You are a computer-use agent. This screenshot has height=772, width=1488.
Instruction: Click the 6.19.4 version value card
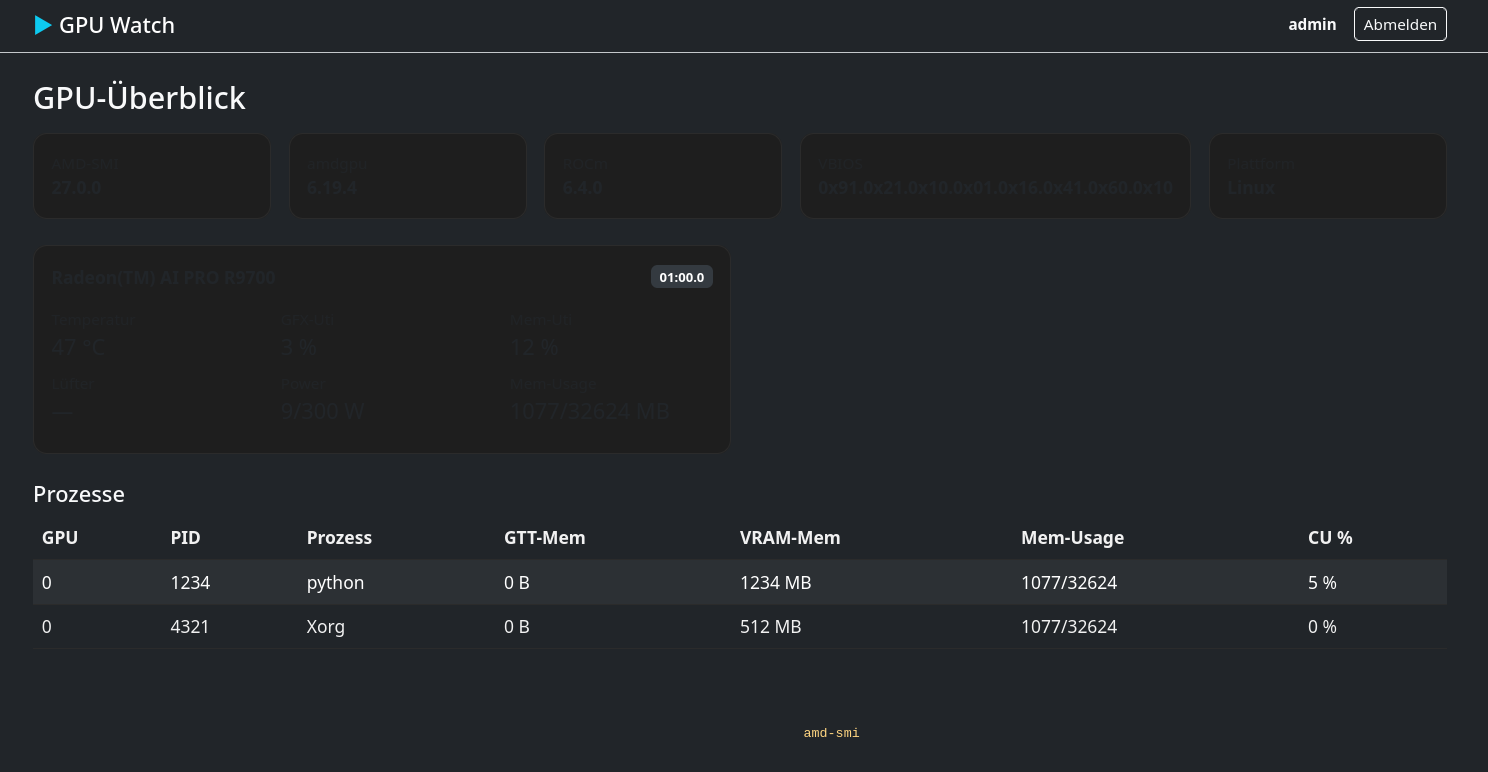click(x=408, y=176)
